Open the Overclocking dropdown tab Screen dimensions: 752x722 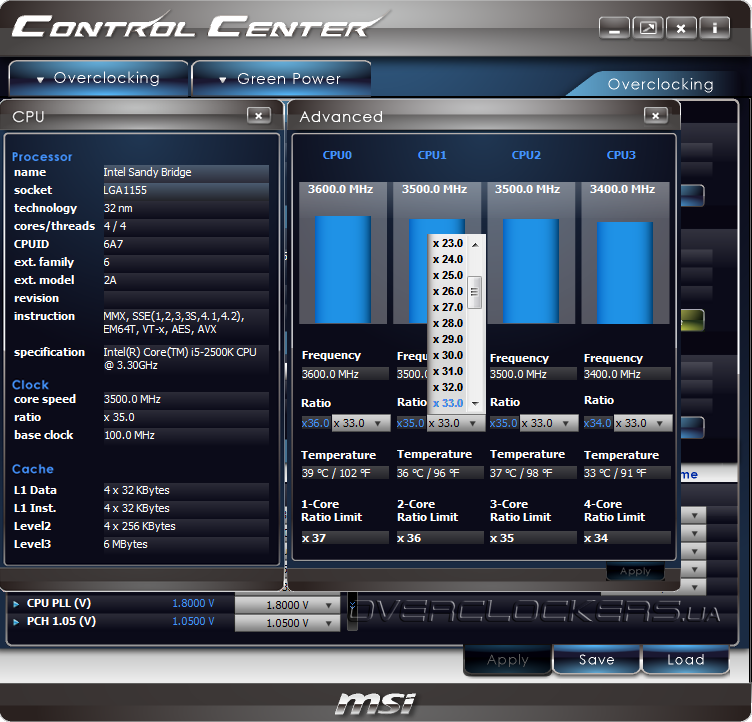(98, 78)
